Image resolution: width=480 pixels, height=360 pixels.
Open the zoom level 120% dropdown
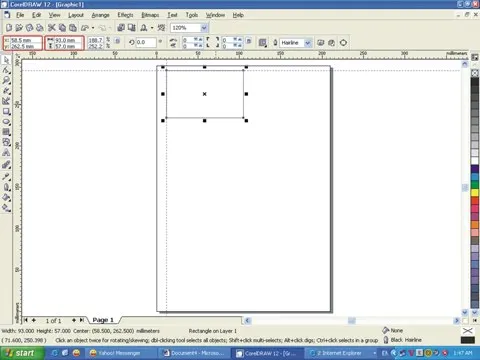pyautogui.click(x=204, y=28)
